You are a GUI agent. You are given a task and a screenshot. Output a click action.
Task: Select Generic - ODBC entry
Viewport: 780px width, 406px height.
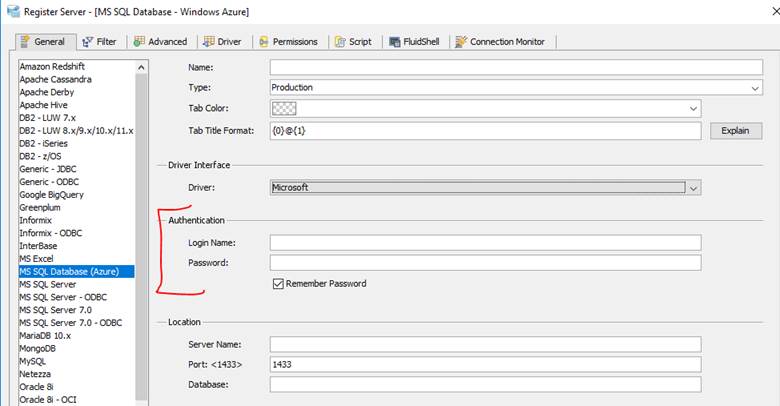tap(49, 182)
